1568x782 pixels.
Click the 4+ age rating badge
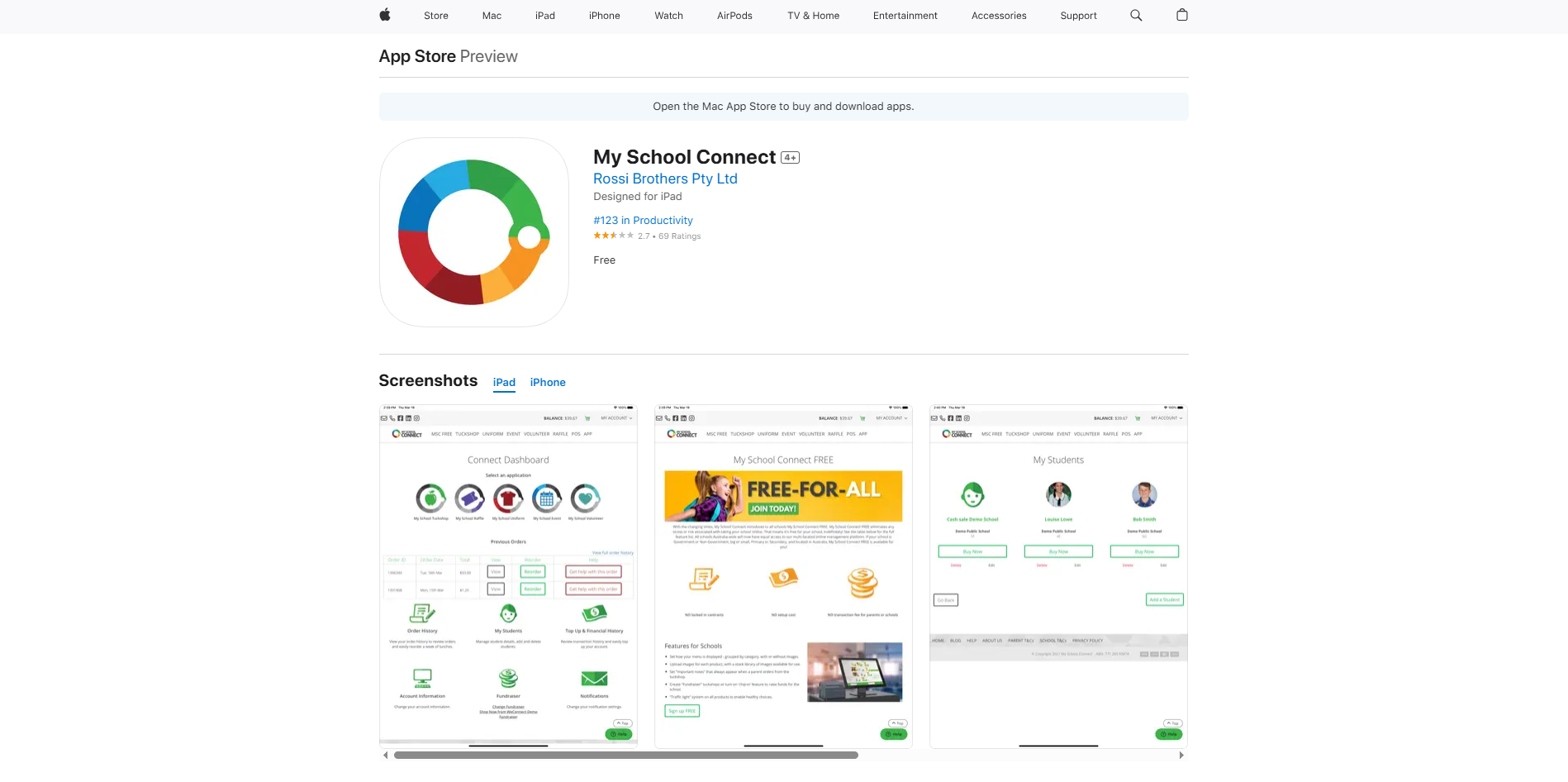tap(791, 158)
